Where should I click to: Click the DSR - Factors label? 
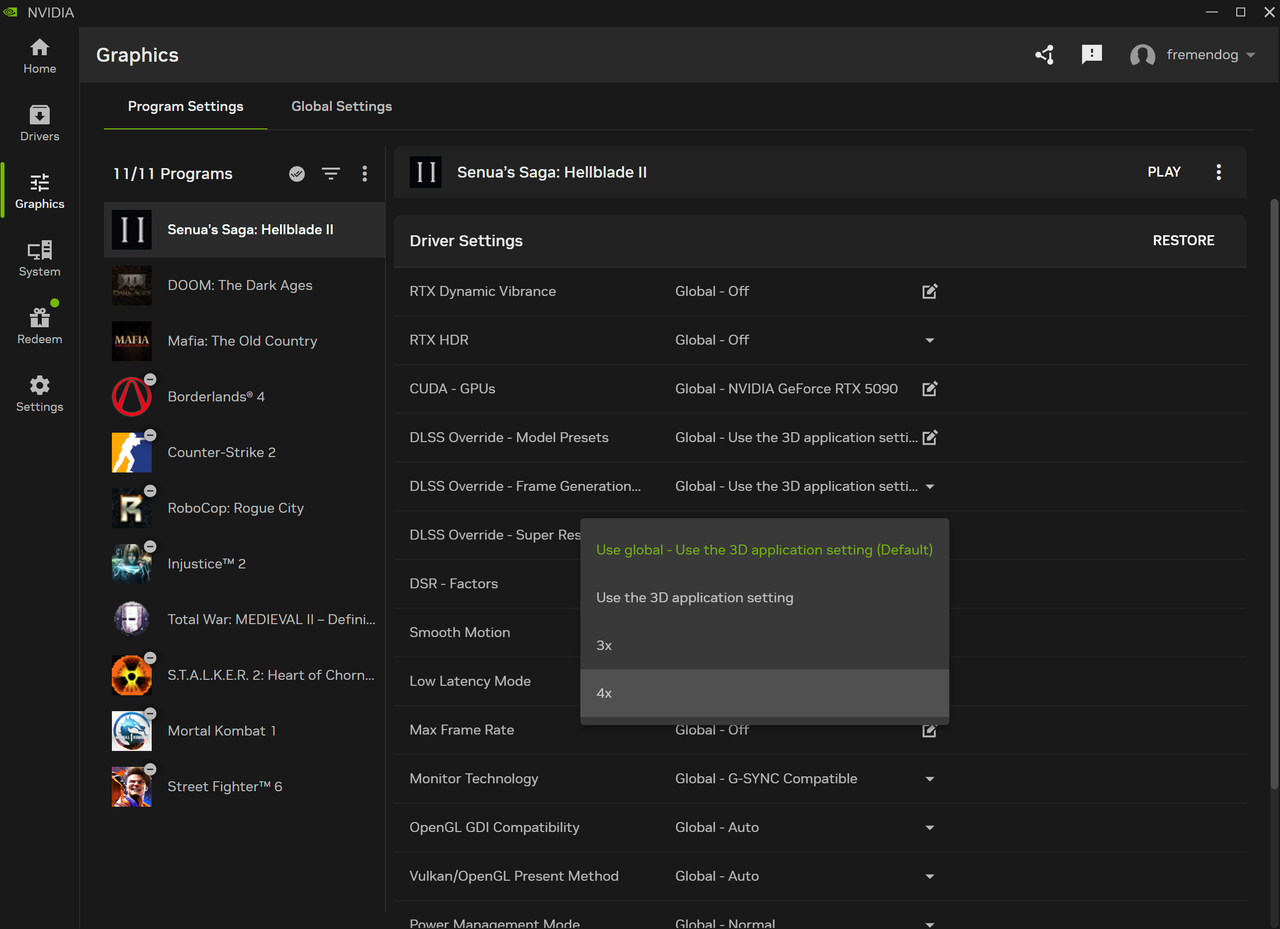pos(453,584)
